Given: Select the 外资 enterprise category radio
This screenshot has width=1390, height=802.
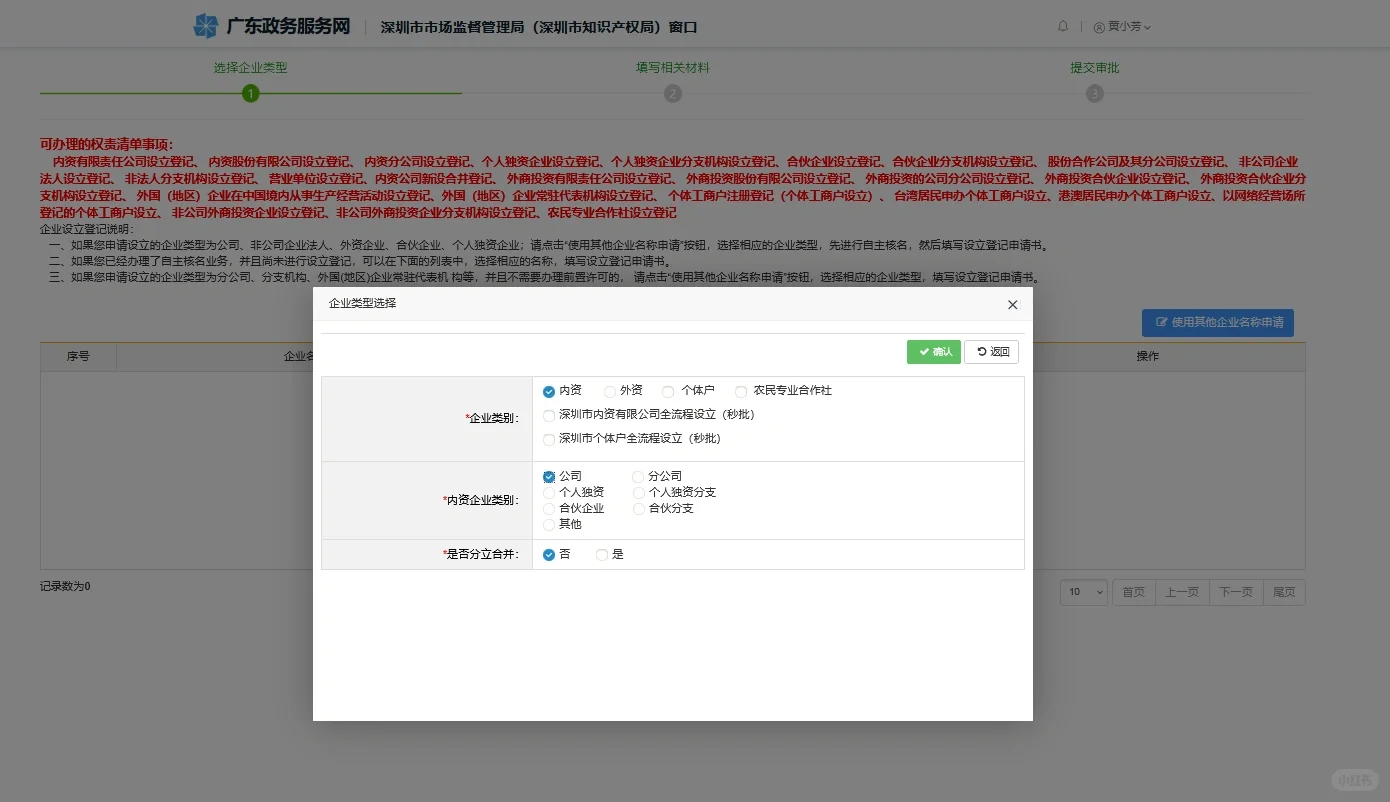Looking at the screenshot, I should pos(608,391).
